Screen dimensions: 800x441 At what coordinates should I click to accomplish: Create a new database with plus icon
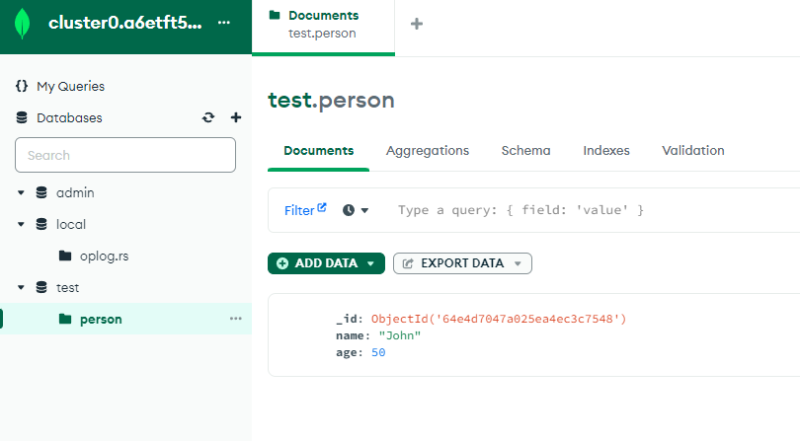pos(236,118)
